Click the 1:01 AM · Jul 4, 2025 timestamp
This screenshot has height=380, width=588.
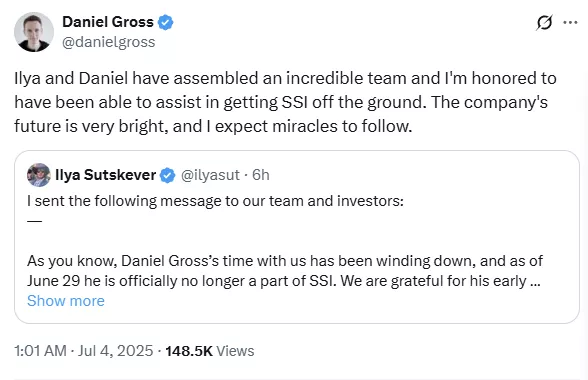coord(84,351)
